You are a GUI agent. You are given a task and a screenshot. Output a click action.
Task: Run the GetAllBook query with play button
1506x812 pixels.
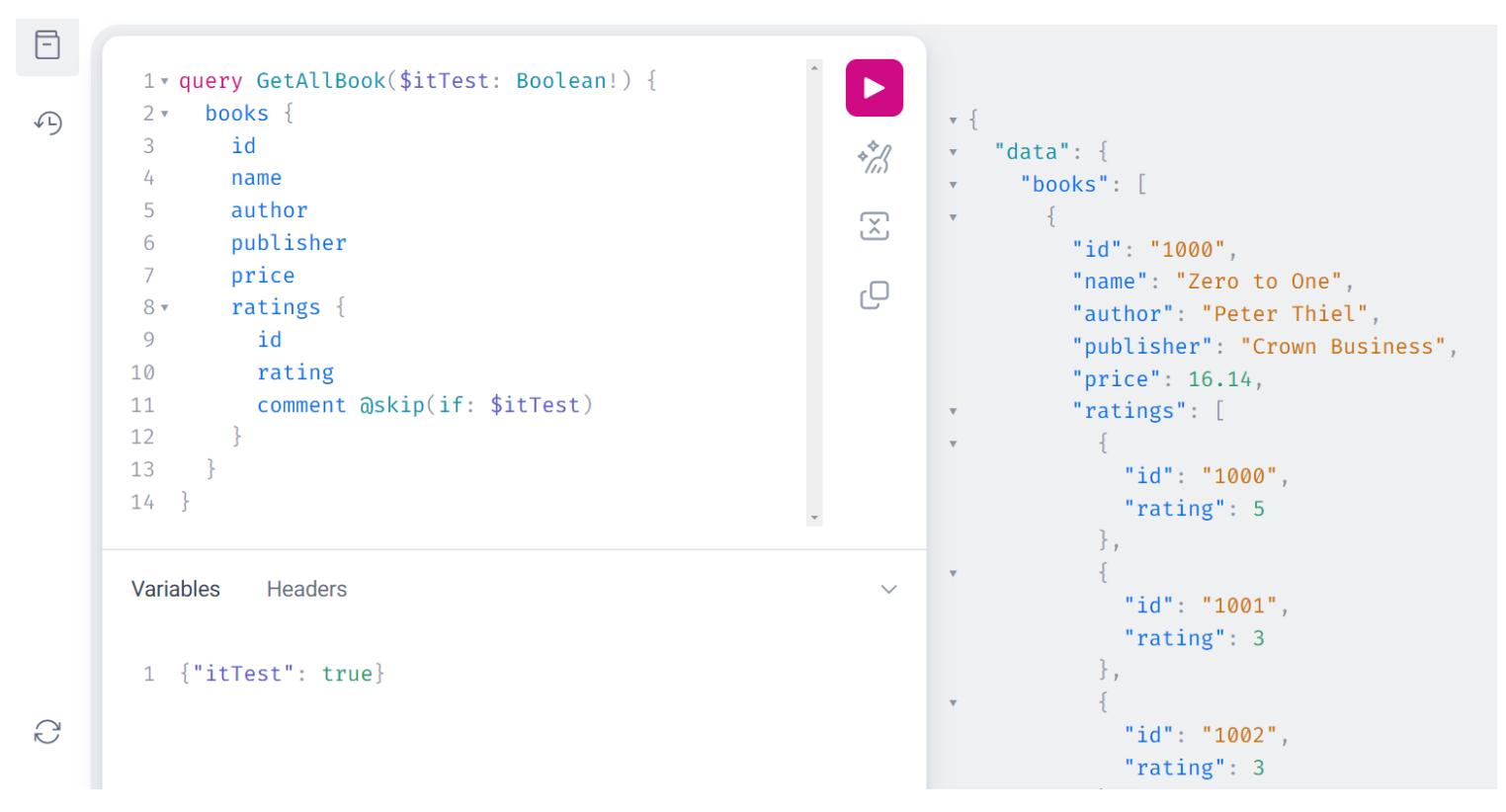click(x=874, y=88)
